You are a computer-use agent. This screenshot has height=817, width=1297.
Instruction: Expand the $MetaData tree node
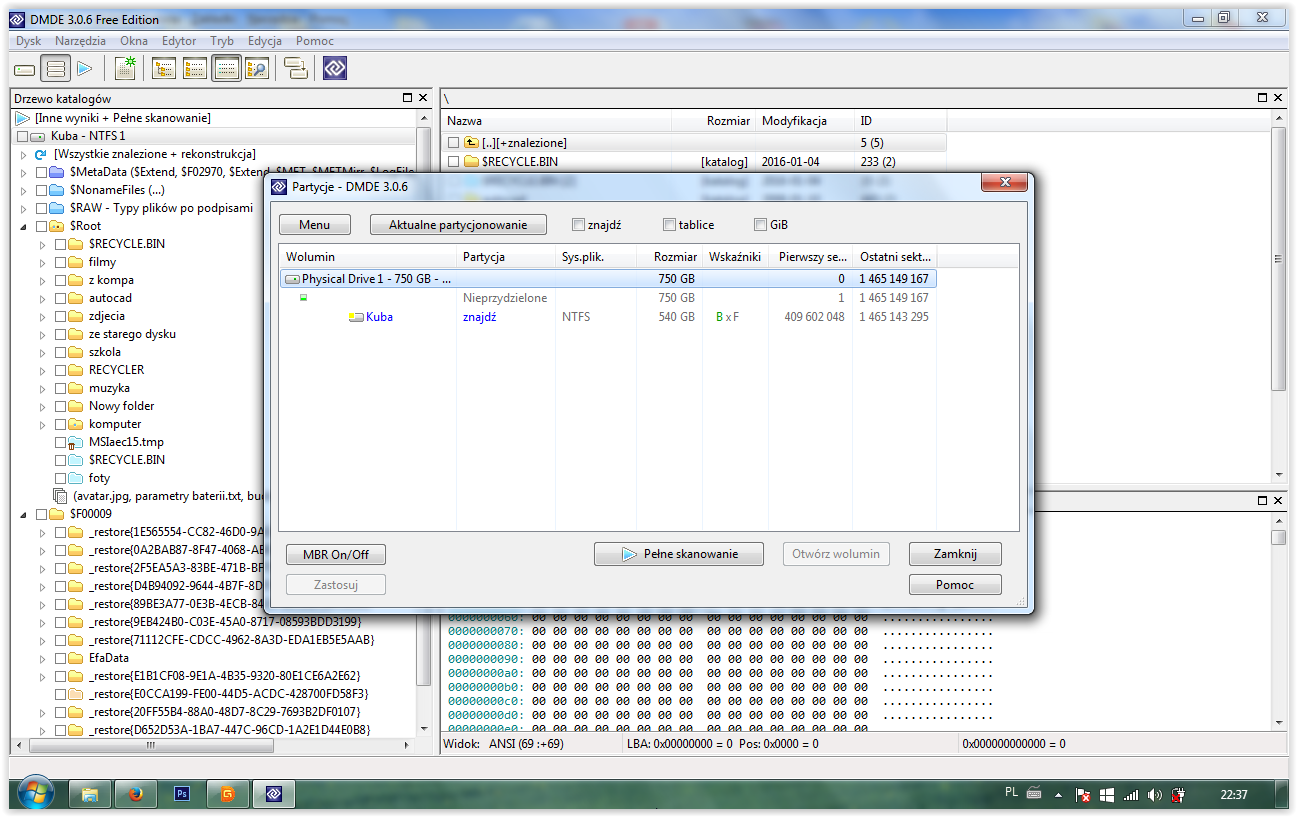(23, 172)
